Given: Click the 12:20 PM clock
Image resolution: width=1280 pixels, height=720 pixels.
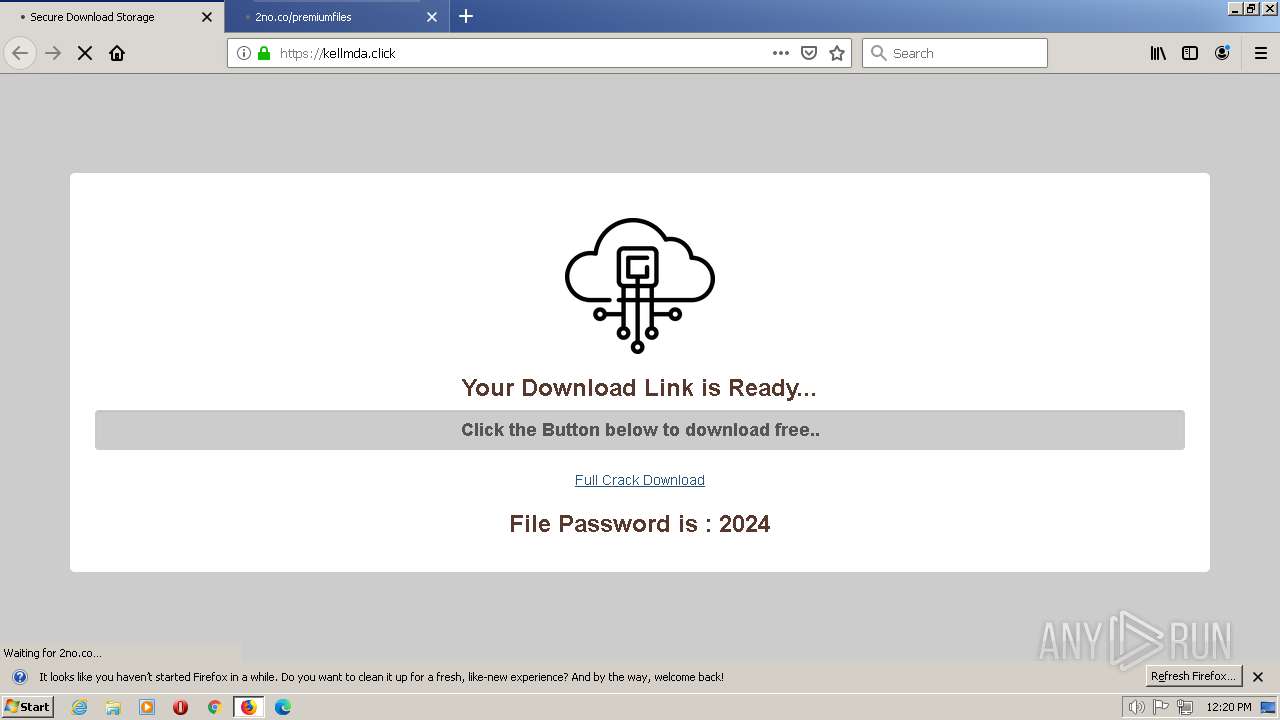Looking at the screenshot, I should click(x=1229, y=707).
